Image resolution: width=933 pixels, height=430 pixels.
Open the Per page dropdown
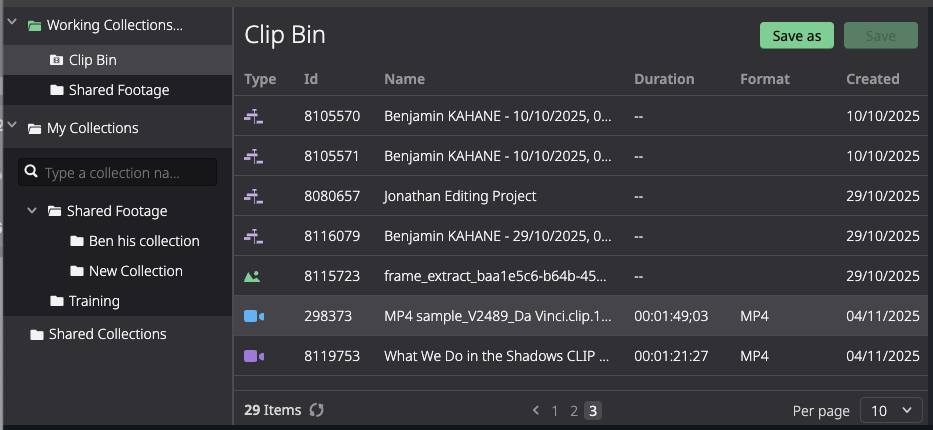tap(891, 410)
